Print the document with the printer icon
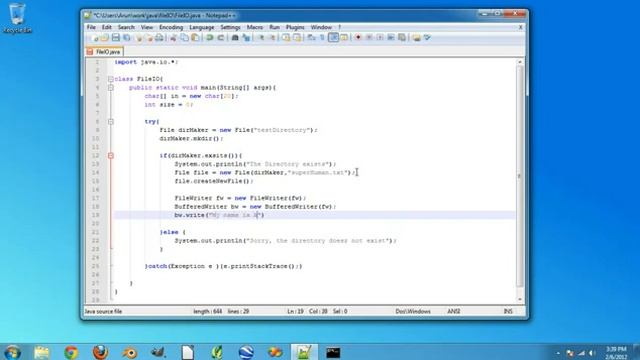640x360 pixels. pyautogui.click(x=159, y=38)
